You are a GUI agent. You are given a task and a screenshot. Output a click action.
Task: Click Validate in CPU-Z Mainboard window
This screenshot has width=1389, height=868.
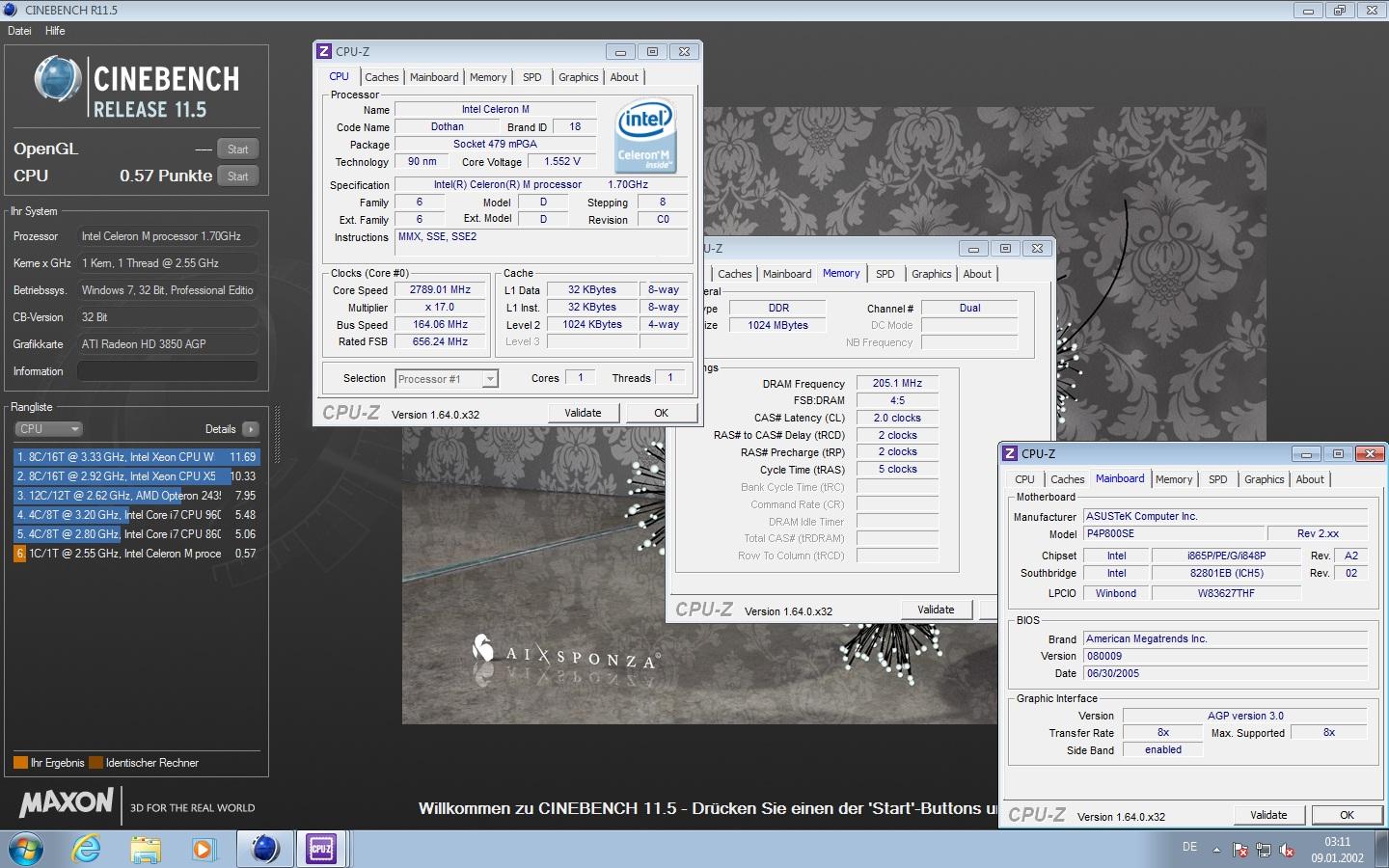(x=1268, y=815)
